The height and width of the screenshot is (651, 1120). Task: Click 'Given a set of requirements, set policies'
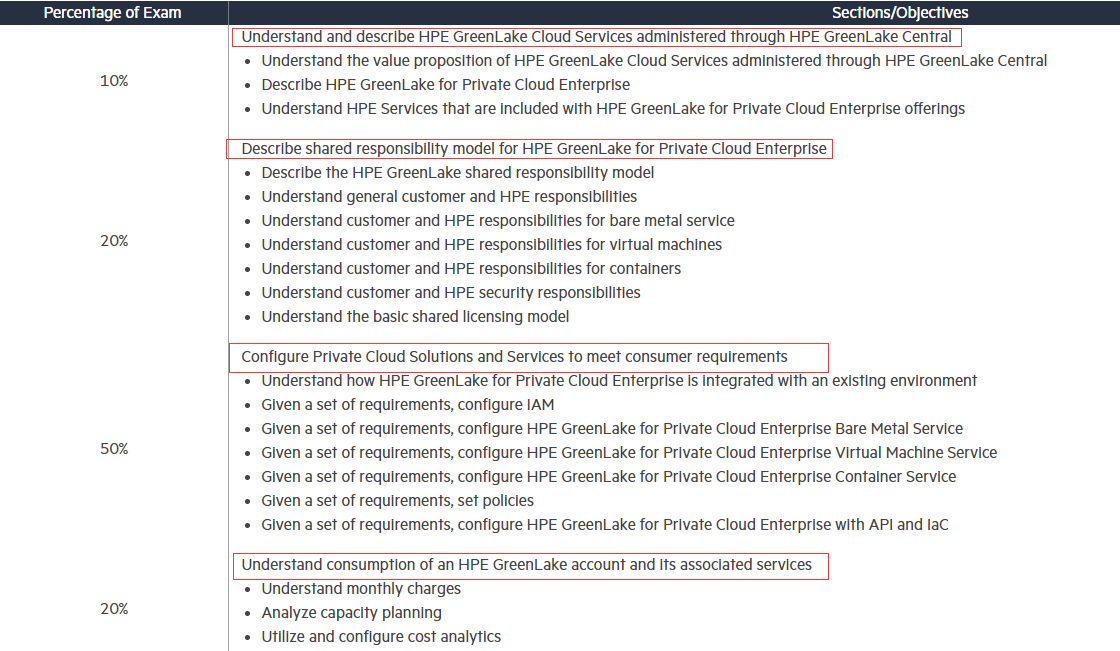[398, 501]
